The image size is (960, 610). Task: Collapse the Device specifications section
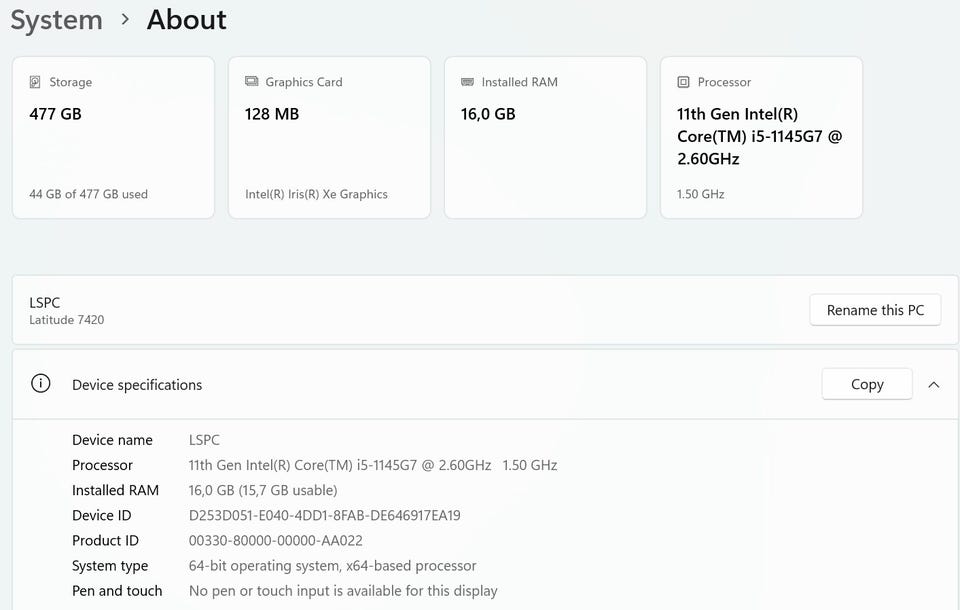(x=934, y=384)
